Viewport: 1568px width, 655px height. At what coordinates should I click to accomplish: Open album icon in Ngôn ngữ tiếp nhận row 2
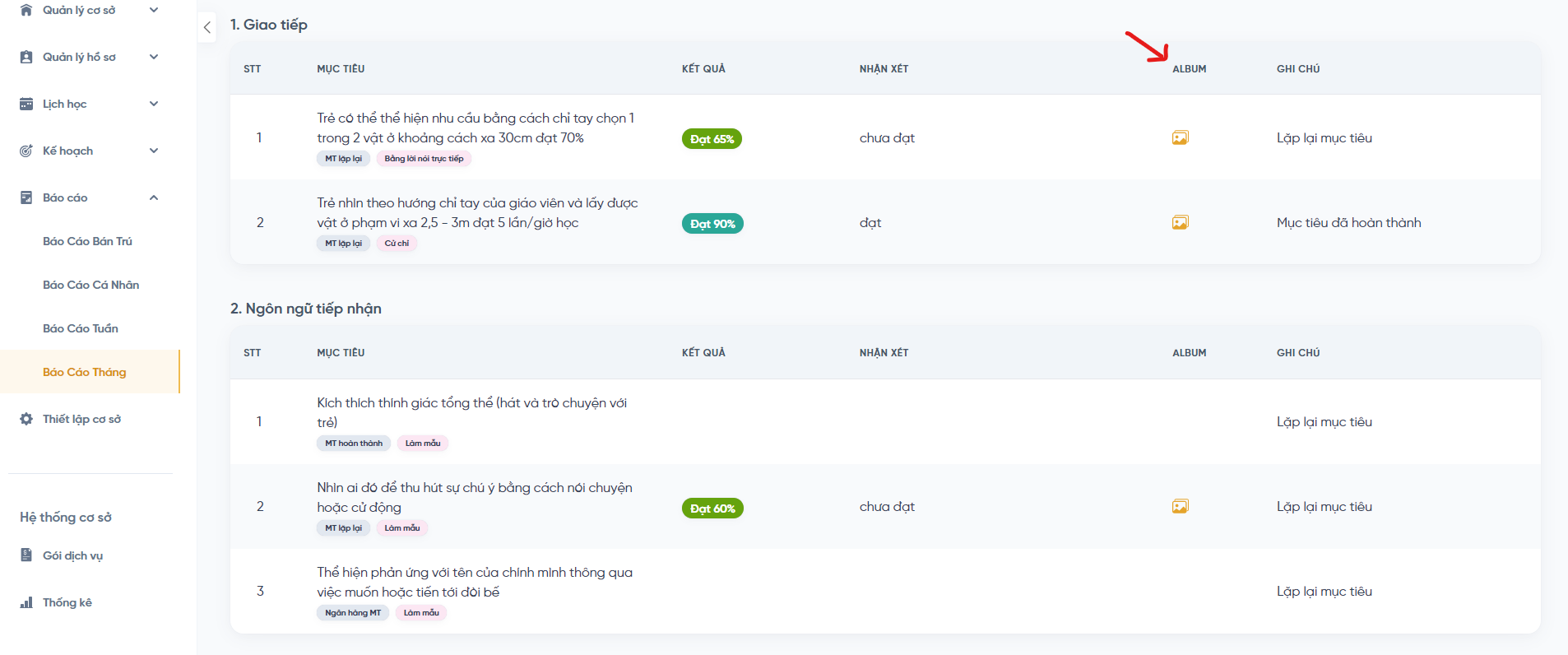pos(1180,507)
